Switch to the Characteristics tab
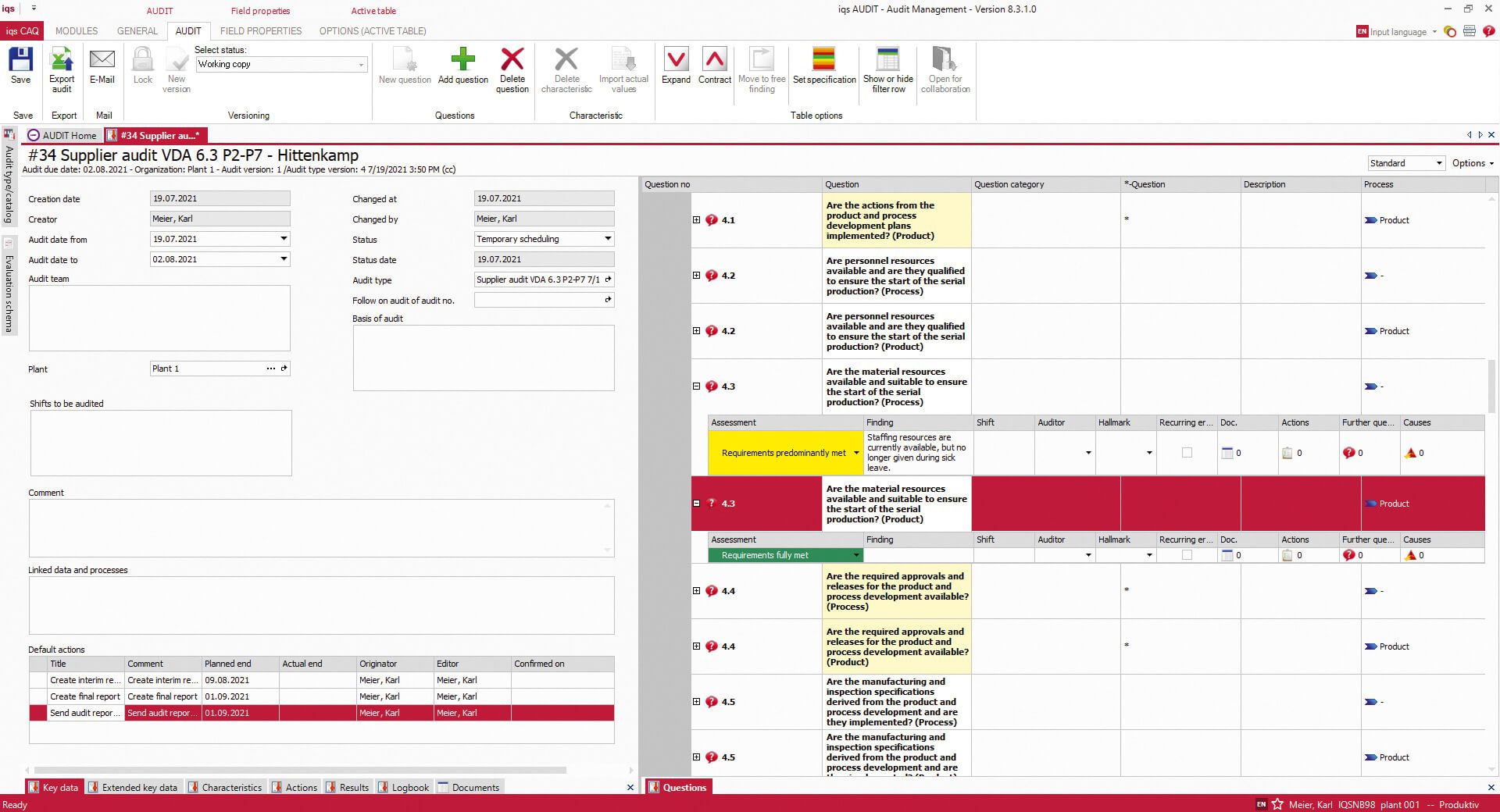This screenshot has width=1500, height=812. pyautogui.click(x=226, y=787)
